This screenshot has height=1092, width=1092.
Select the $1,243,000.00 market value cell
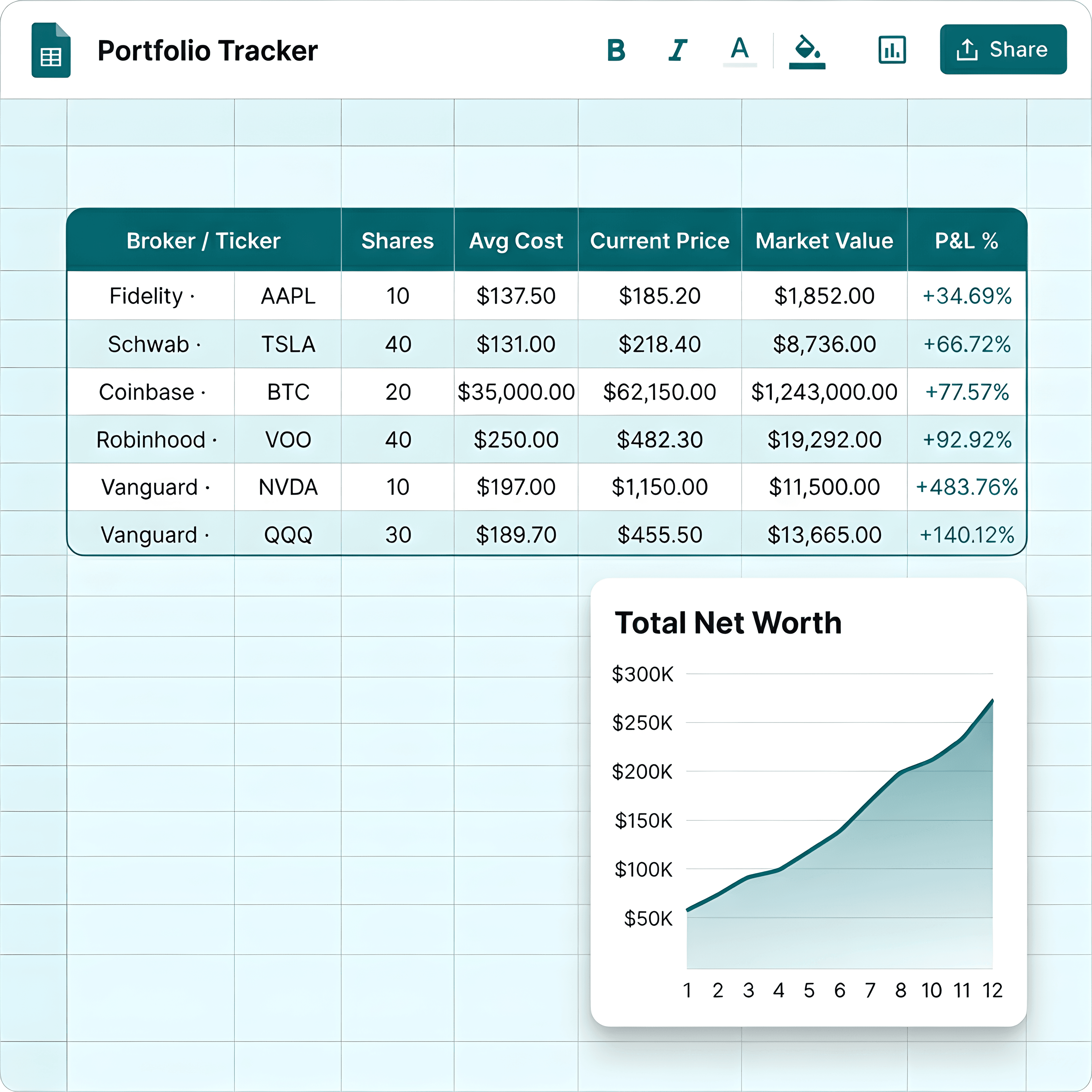point(824,392)
